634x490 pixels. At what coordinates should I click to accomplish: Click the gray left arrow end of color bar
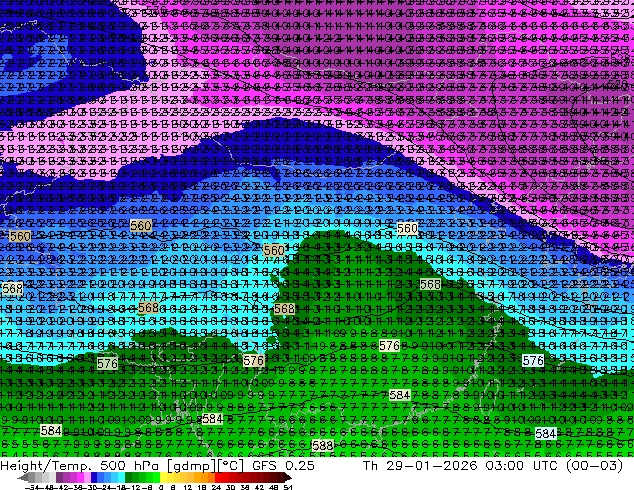[x=23, y=478]
